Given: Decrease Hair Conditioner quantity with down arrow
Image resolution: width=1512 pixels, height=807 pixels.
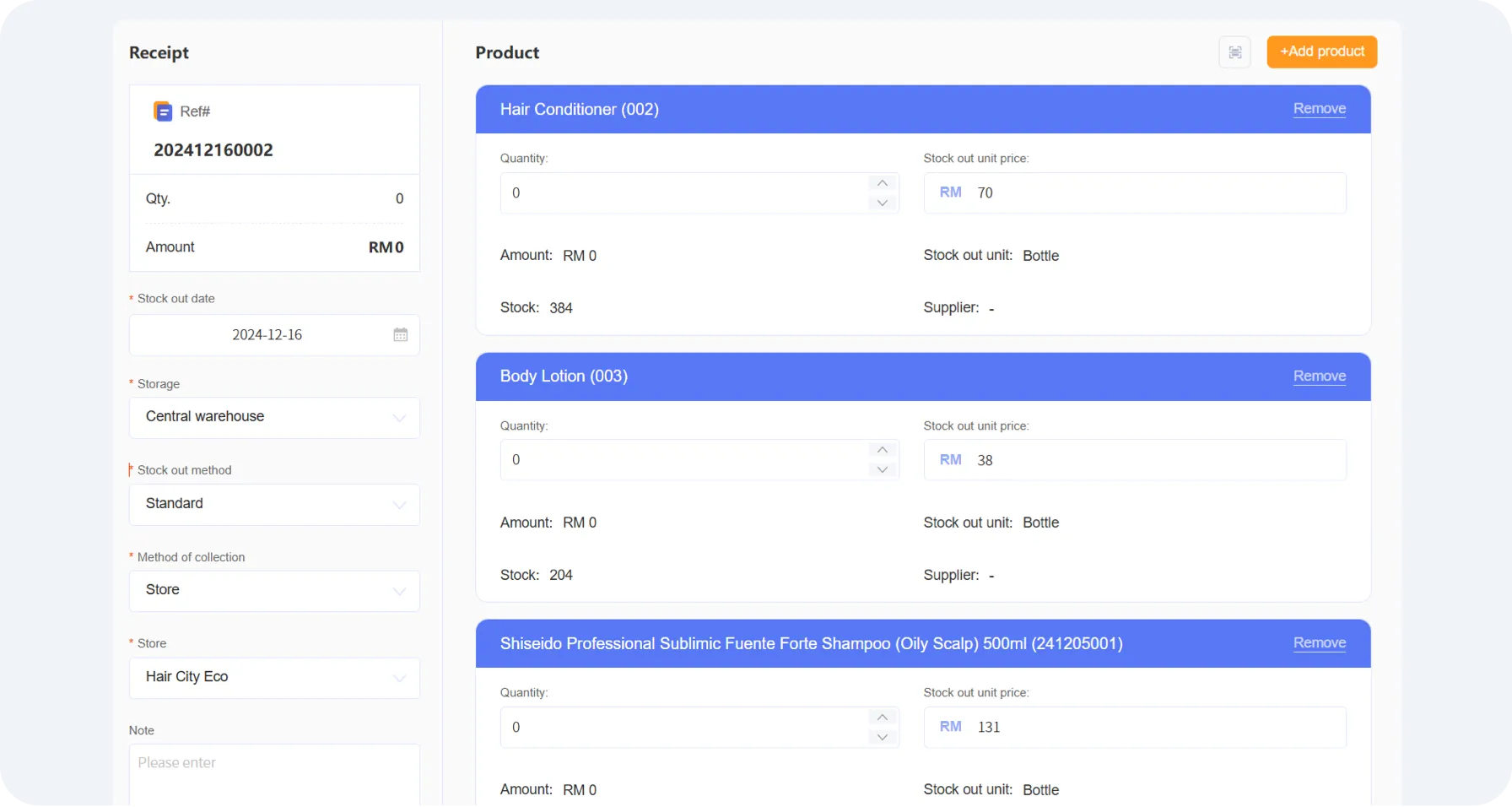Looking at the screenshot, I should pyautogui.click(x=882, y=203).
